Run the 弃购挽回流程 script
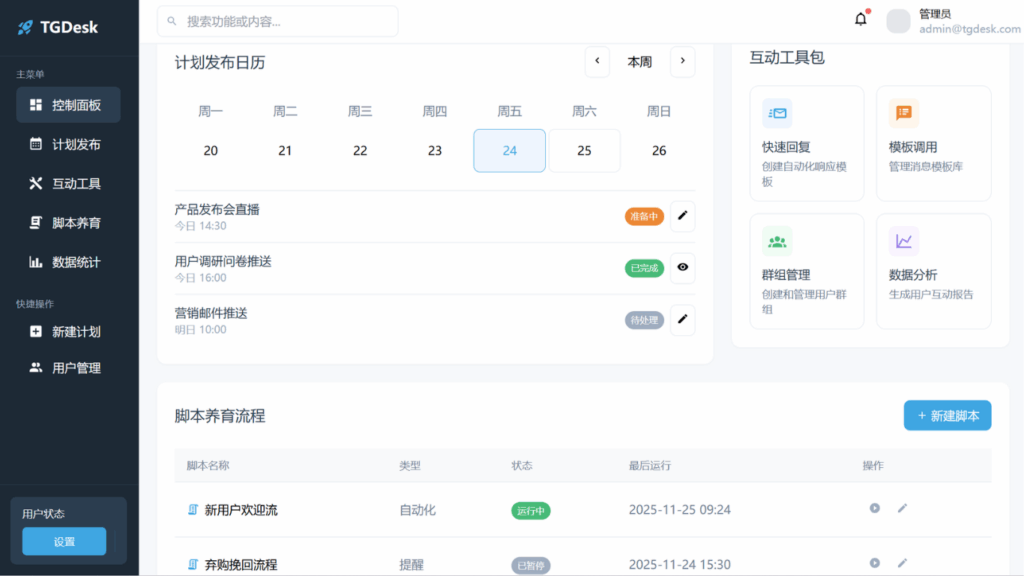Image resolution: width=1024 pixels, height=576 pixels. [874, 562]
